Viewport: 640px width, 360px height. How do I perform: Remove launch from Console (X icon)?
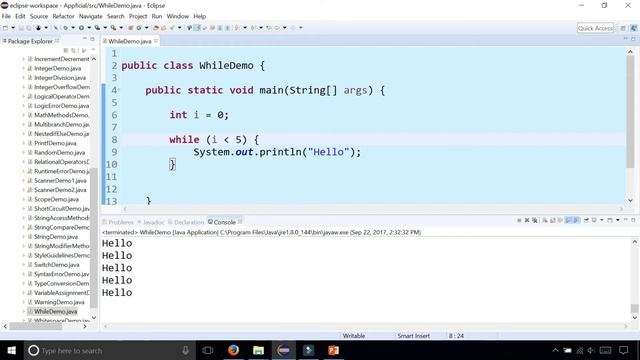527,220
